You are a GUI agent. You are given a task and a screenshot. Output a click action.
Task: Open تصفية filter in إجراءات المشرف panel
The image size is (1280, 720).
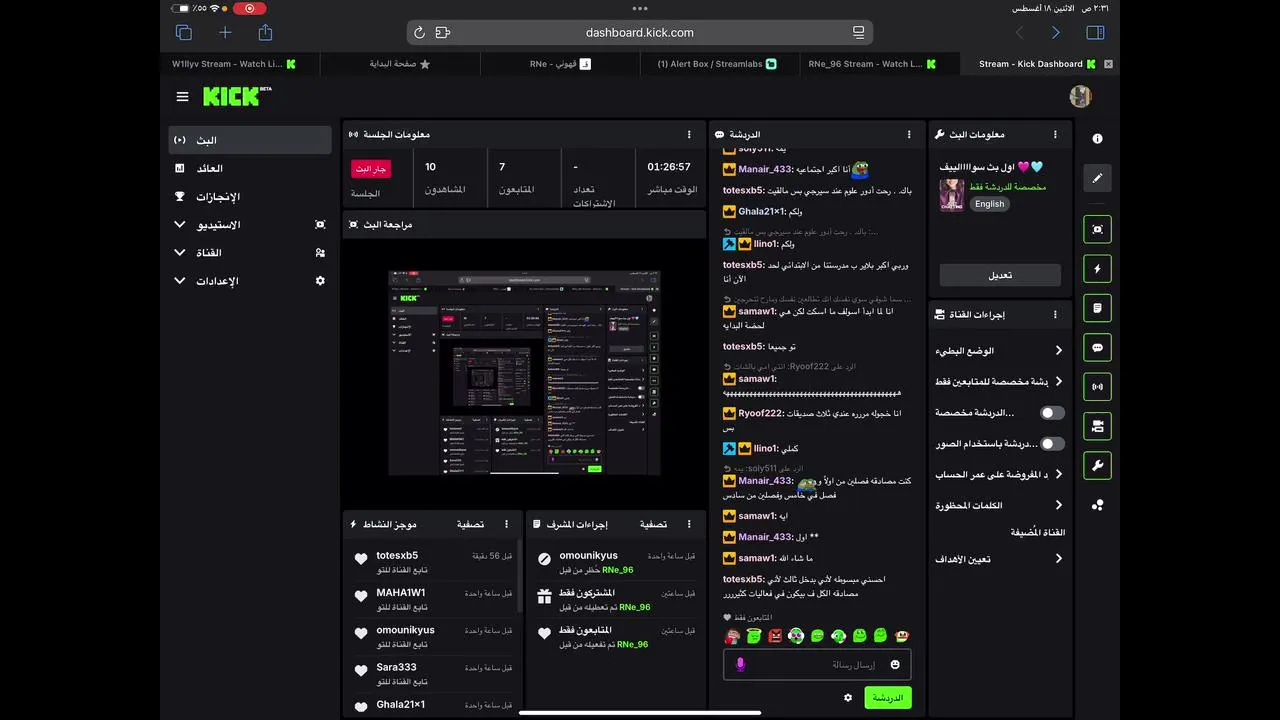click(653, 524)
